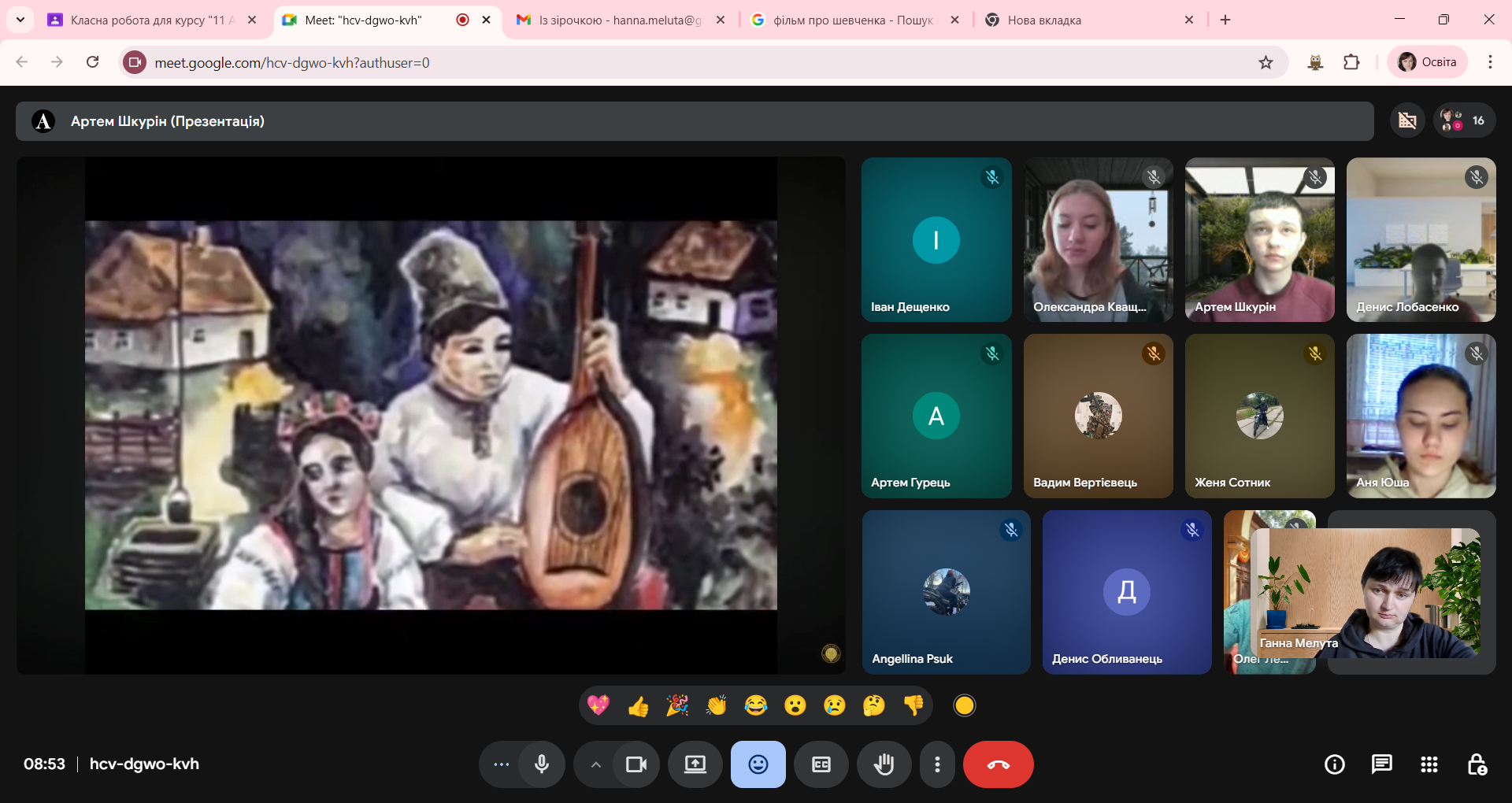The image size is (1512, 803).
Task: Bookmark this page with the star
Action: [x=1266, y=62]
